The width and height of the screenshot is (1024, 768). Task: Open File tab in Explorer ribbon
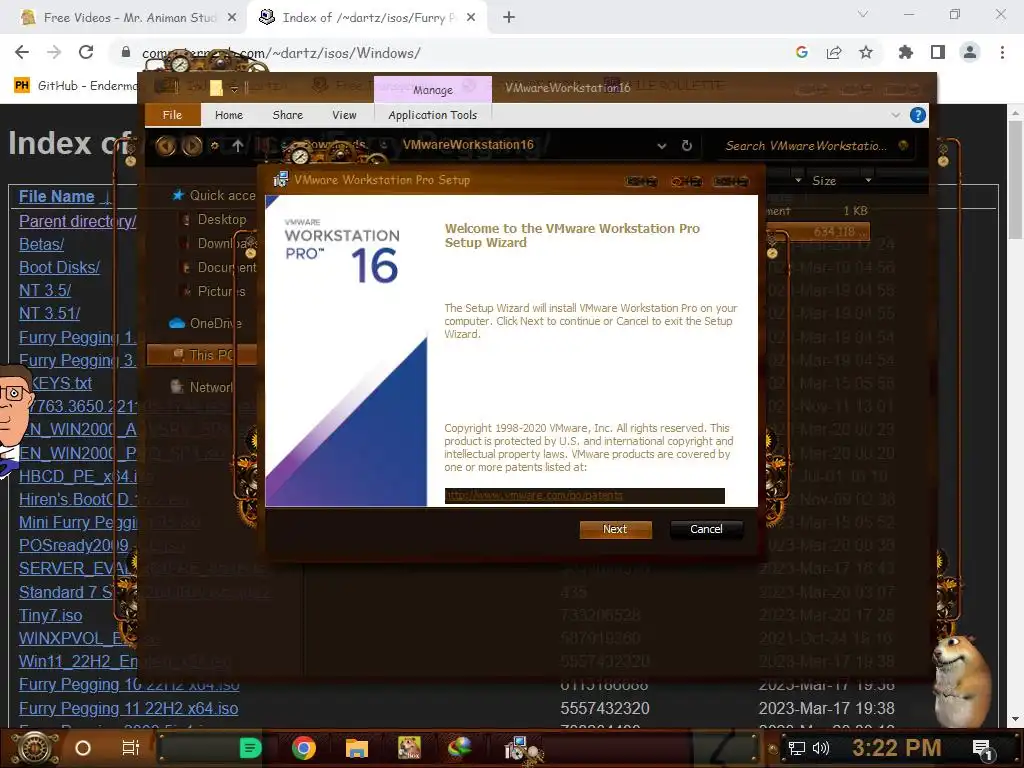pos(172,115)
